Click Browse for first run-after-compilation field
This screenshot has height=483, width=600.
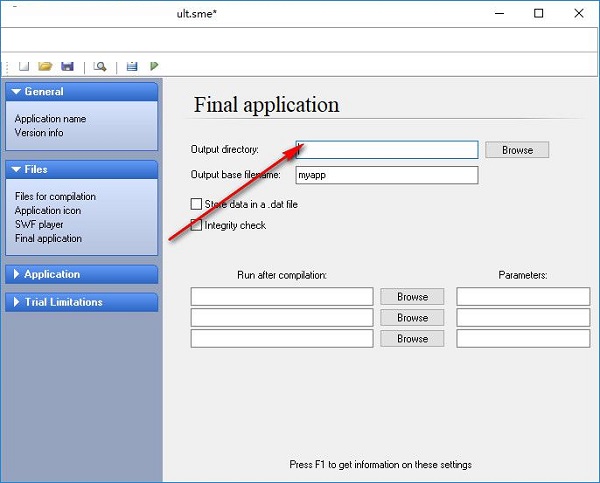(x=412, y=297)
